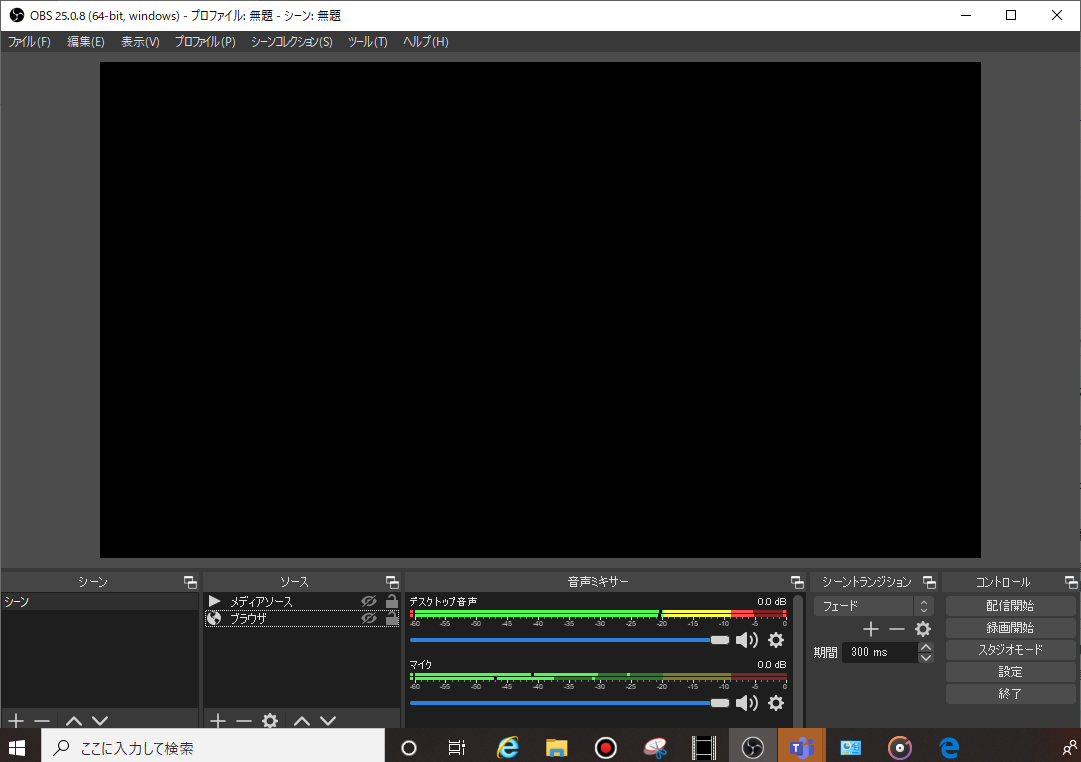Mute the デスクトップ音声 speaker
The height and width of the screenshot is (762, 1081).
(x=747, y=640)
